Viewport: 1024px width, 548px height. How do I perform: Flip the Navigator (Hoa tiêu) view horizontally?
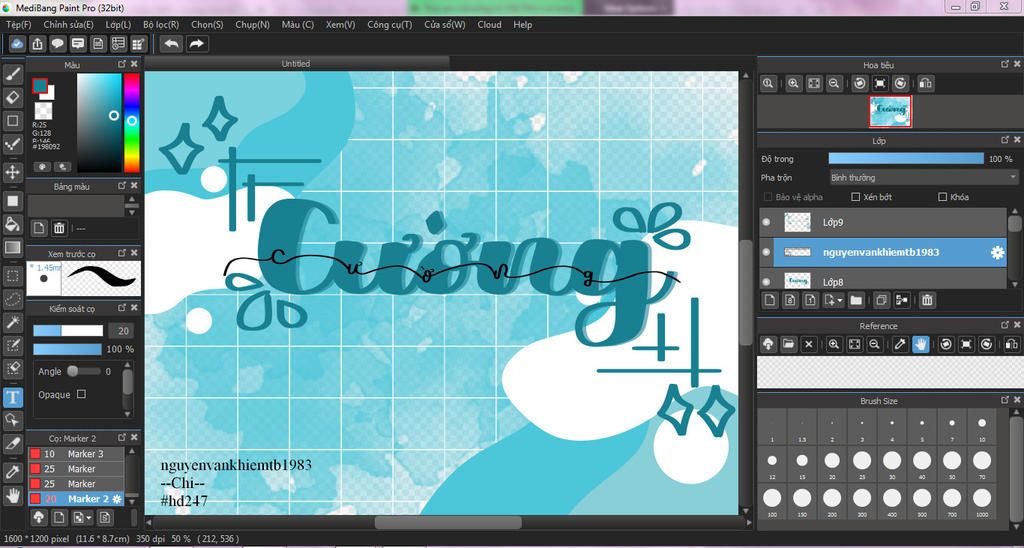coord(925,84)
